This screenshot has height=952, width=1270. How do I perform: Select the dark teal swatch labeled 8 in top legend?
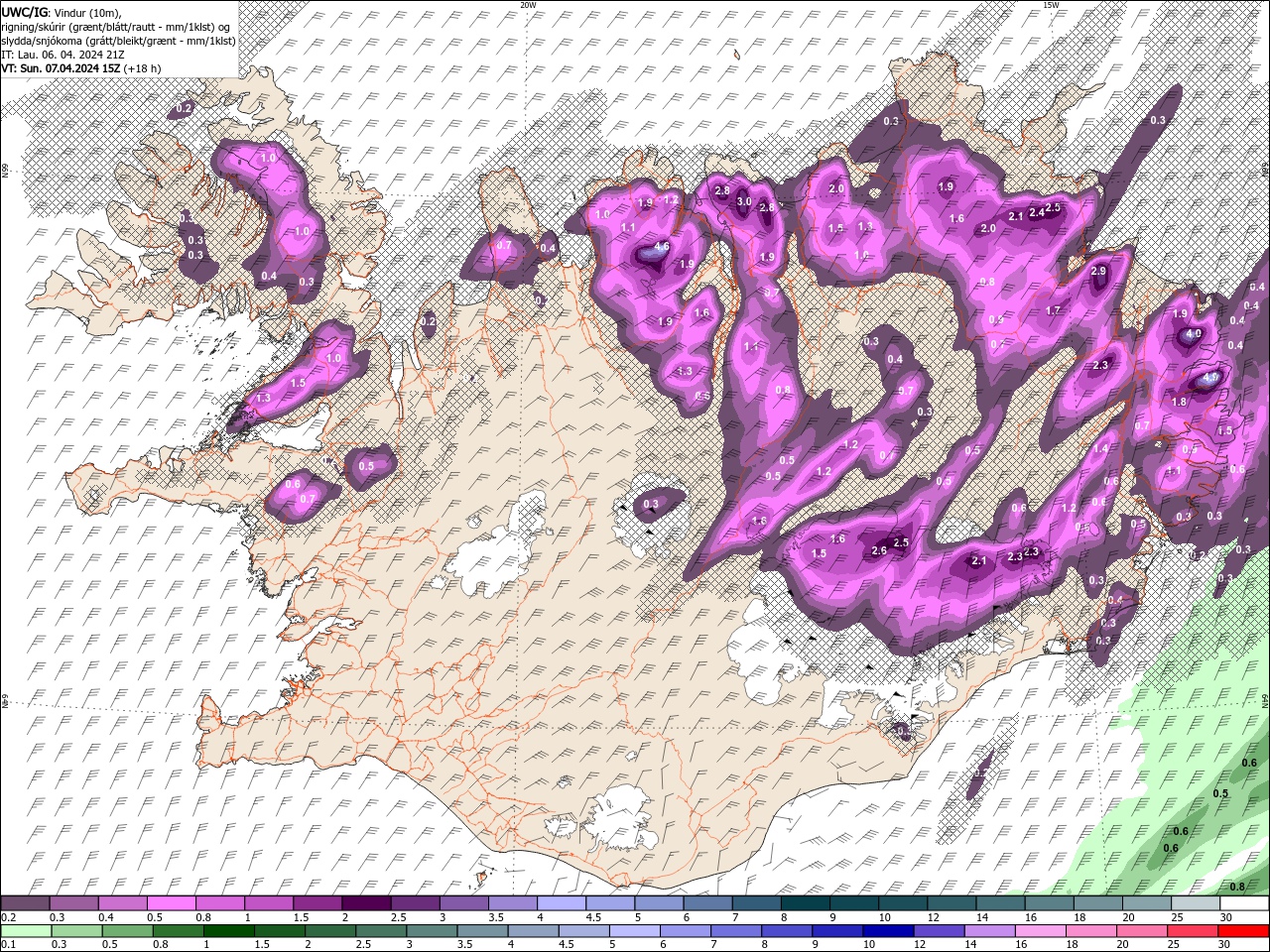pos(806,903)
